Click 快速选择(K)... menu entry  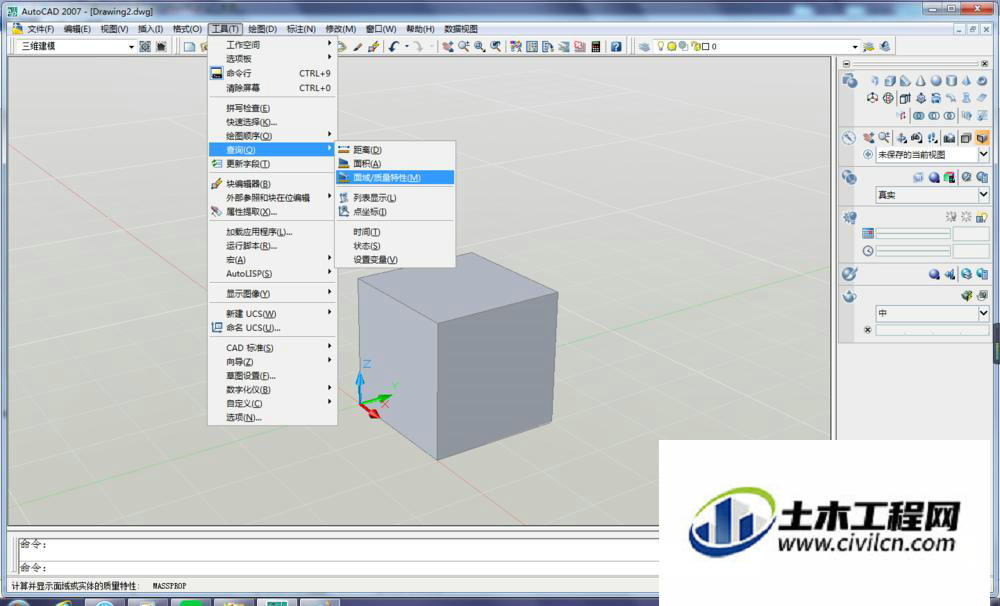click(272, 122)
